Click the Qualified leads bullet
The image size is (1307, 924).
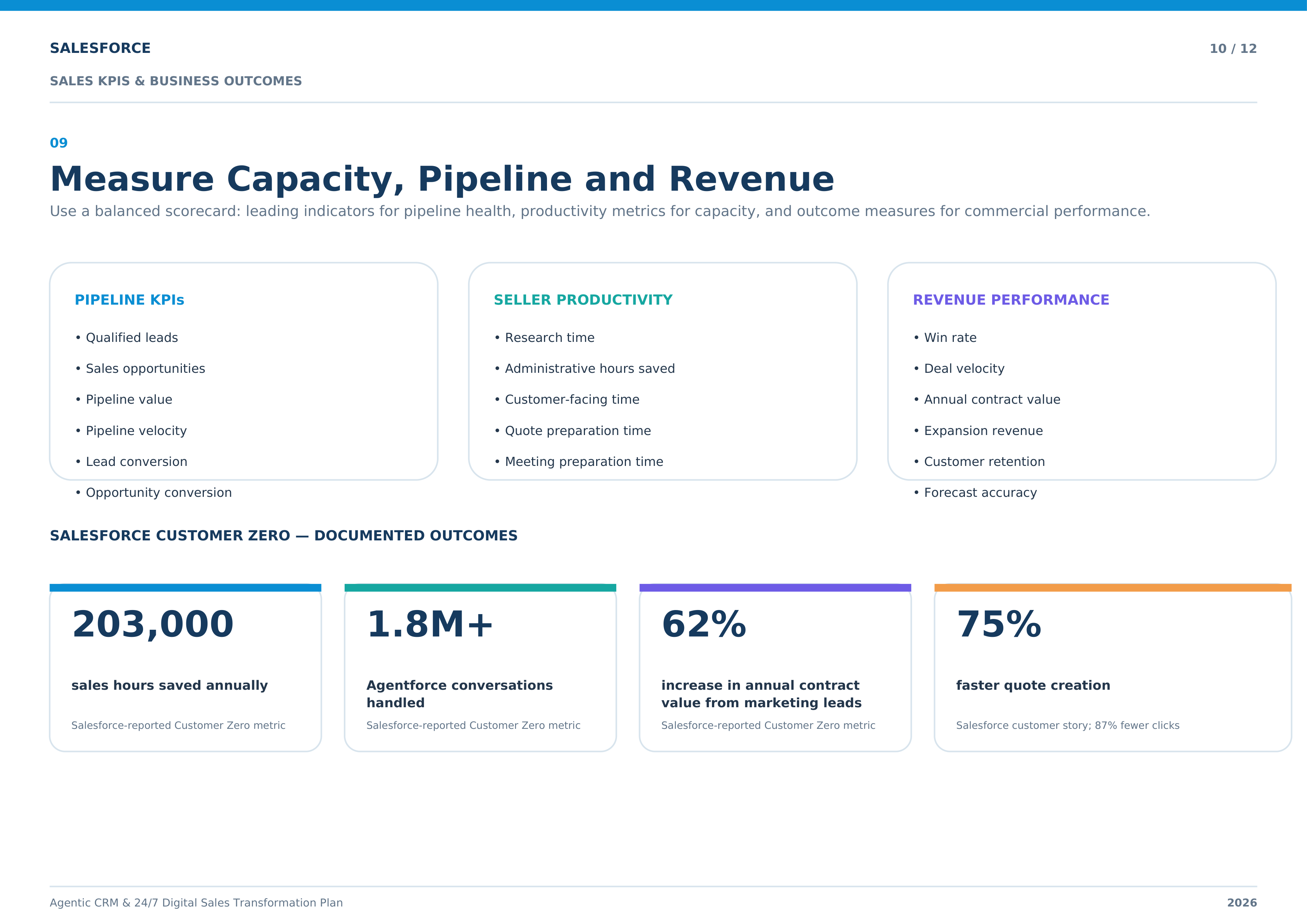(126, 338)
